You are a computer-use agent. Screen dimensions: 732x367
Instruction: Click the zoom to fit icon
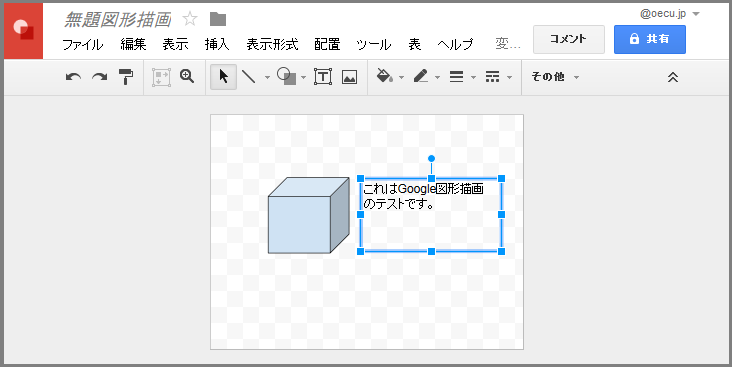point(161,77)
